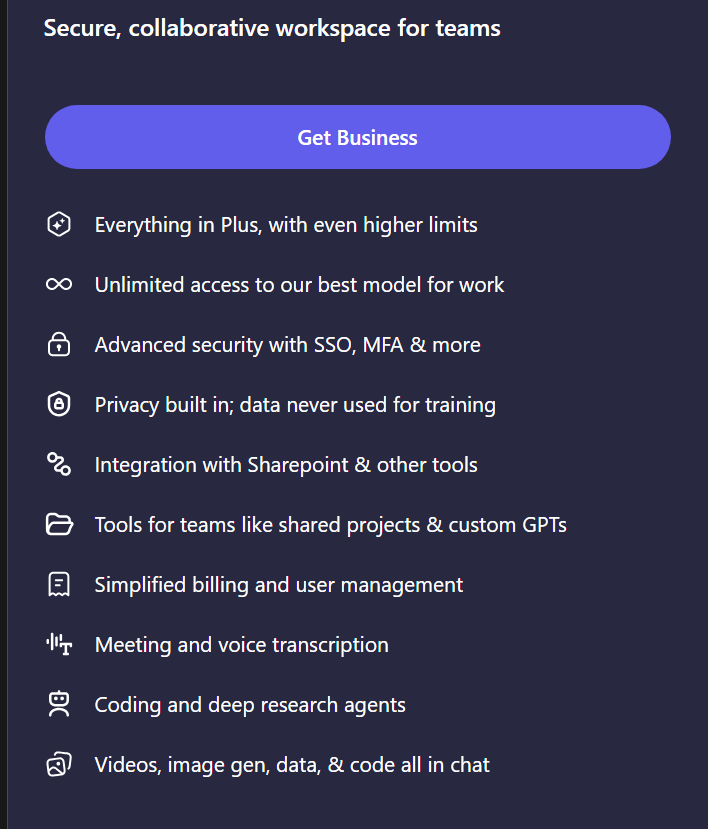Click the Get Business button
This screenshot has width=708, height=829.
(x=357, y=137)
